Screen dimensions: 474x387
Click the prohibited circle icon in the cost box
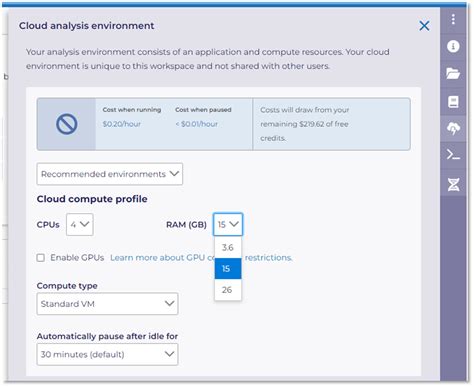click(x=67, y=124)
